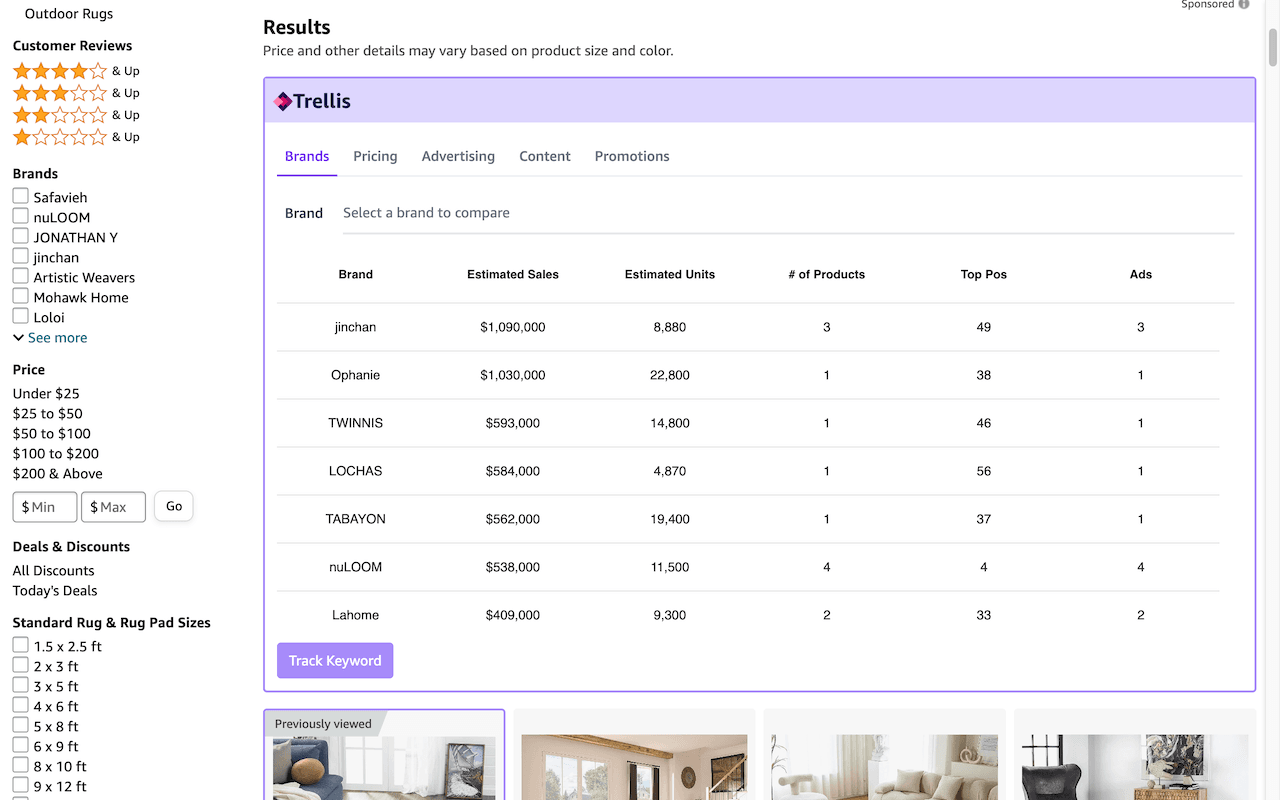The width and height of the screenshot is (1280, 800).
Task: Open the fourth rug product with black chair
Action: (1135, 768)
